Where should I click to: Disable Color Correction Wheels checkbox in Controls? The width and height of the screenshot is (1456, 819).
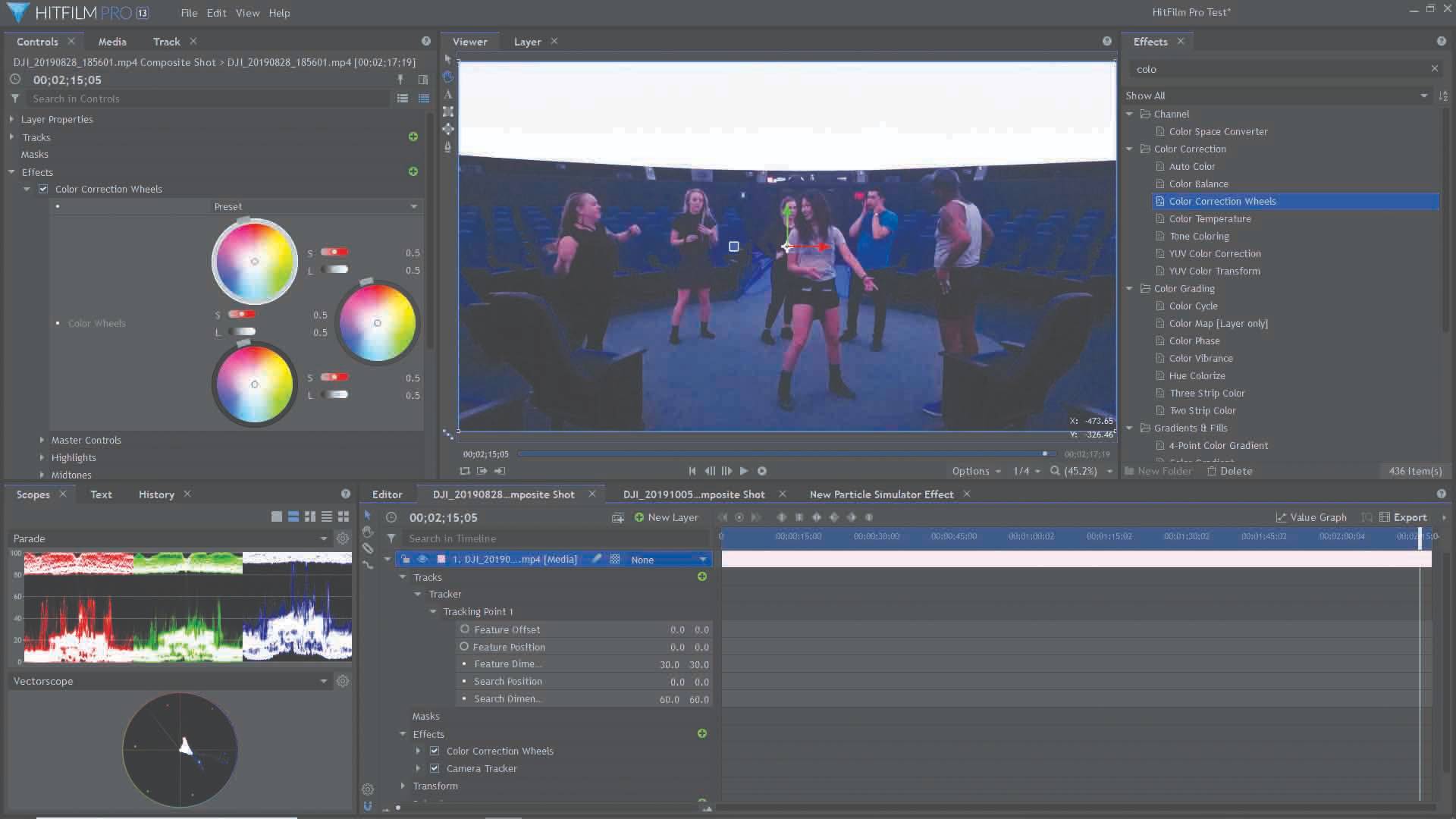(x=43, y=189)
